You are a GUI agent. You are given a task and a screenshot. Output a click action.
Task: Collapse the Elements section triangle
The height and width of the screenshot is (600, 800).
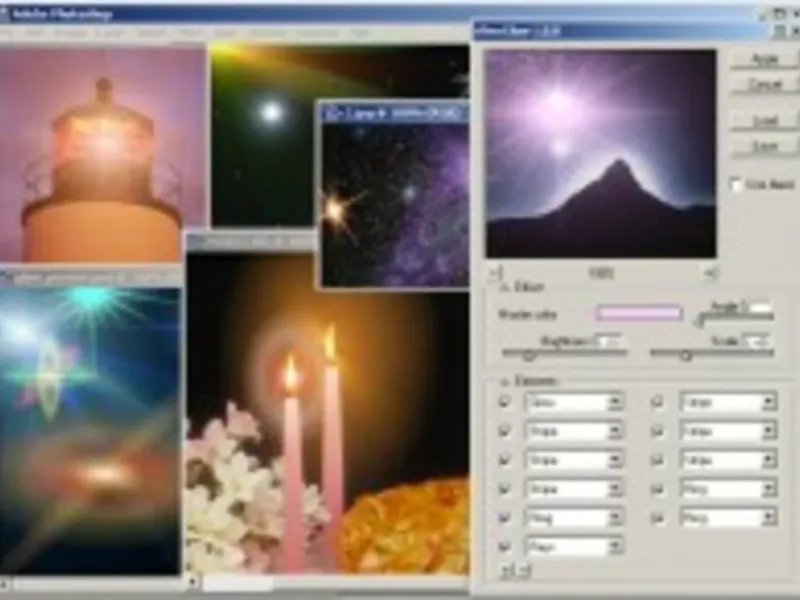[505, 381]
